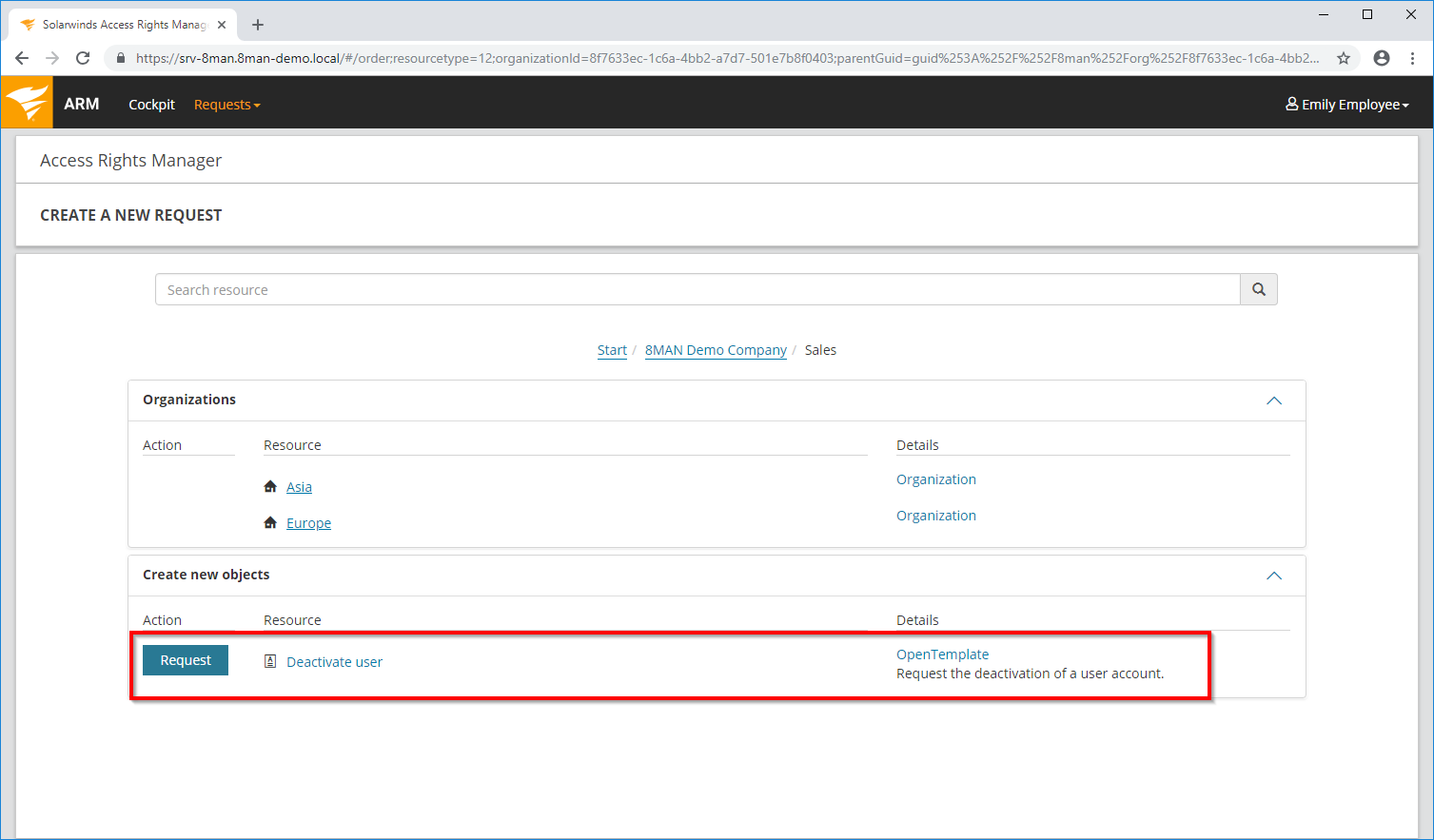Open the Cockpit navigation item
Image resolution: width=1434 pixels, height=840 pixels.
pos(151,105)
